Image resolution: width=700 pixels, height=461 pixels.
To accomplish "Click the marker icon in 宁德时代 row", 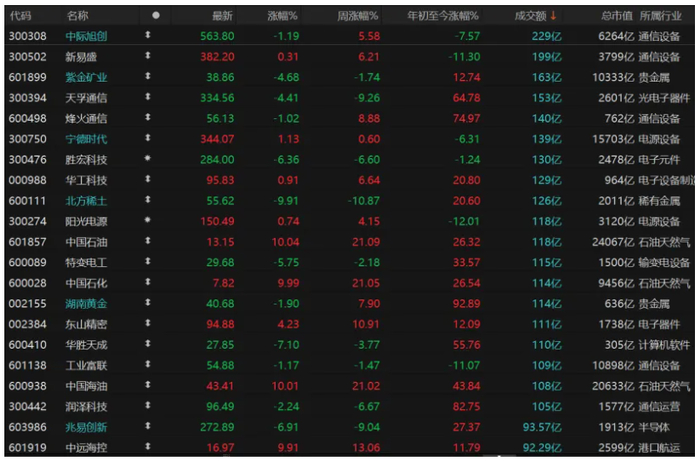I will tap(148, 139).
